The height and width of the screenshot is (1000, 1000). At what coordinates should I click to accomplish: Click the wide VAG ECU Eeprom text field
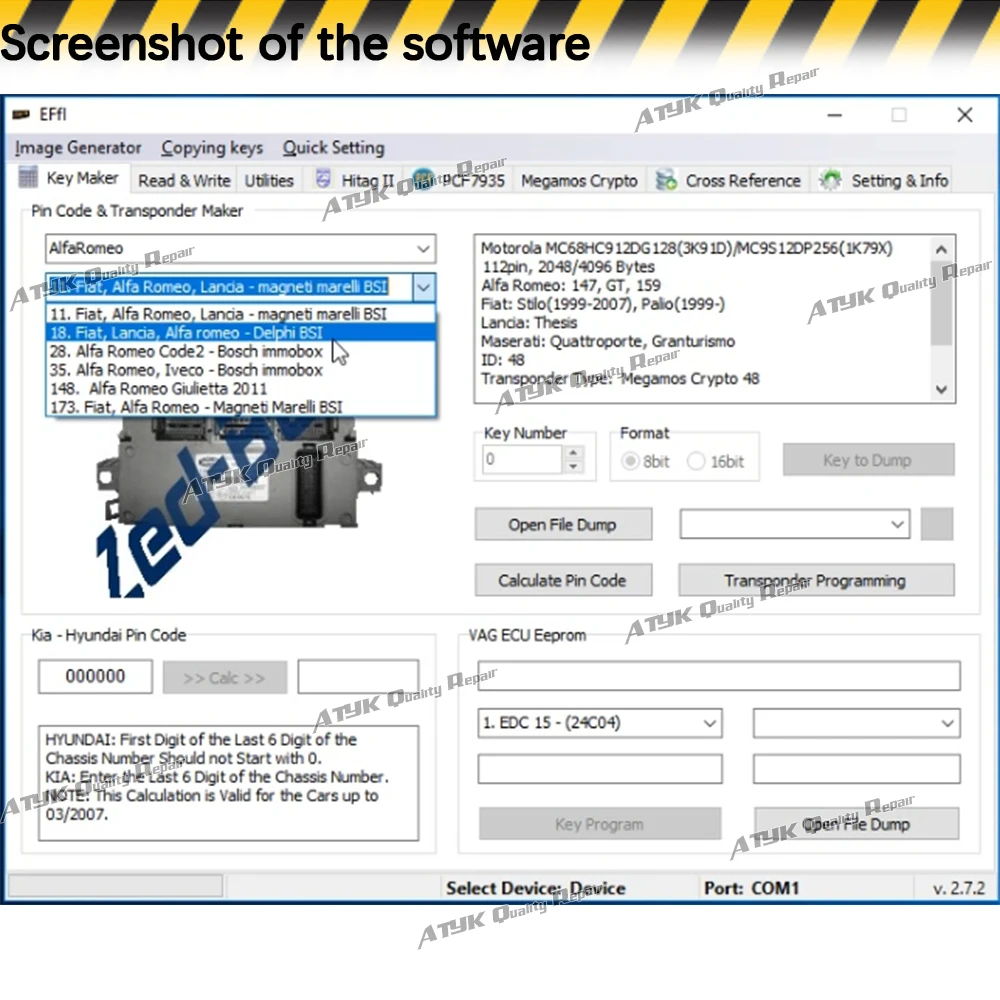(x=719, y=676)
